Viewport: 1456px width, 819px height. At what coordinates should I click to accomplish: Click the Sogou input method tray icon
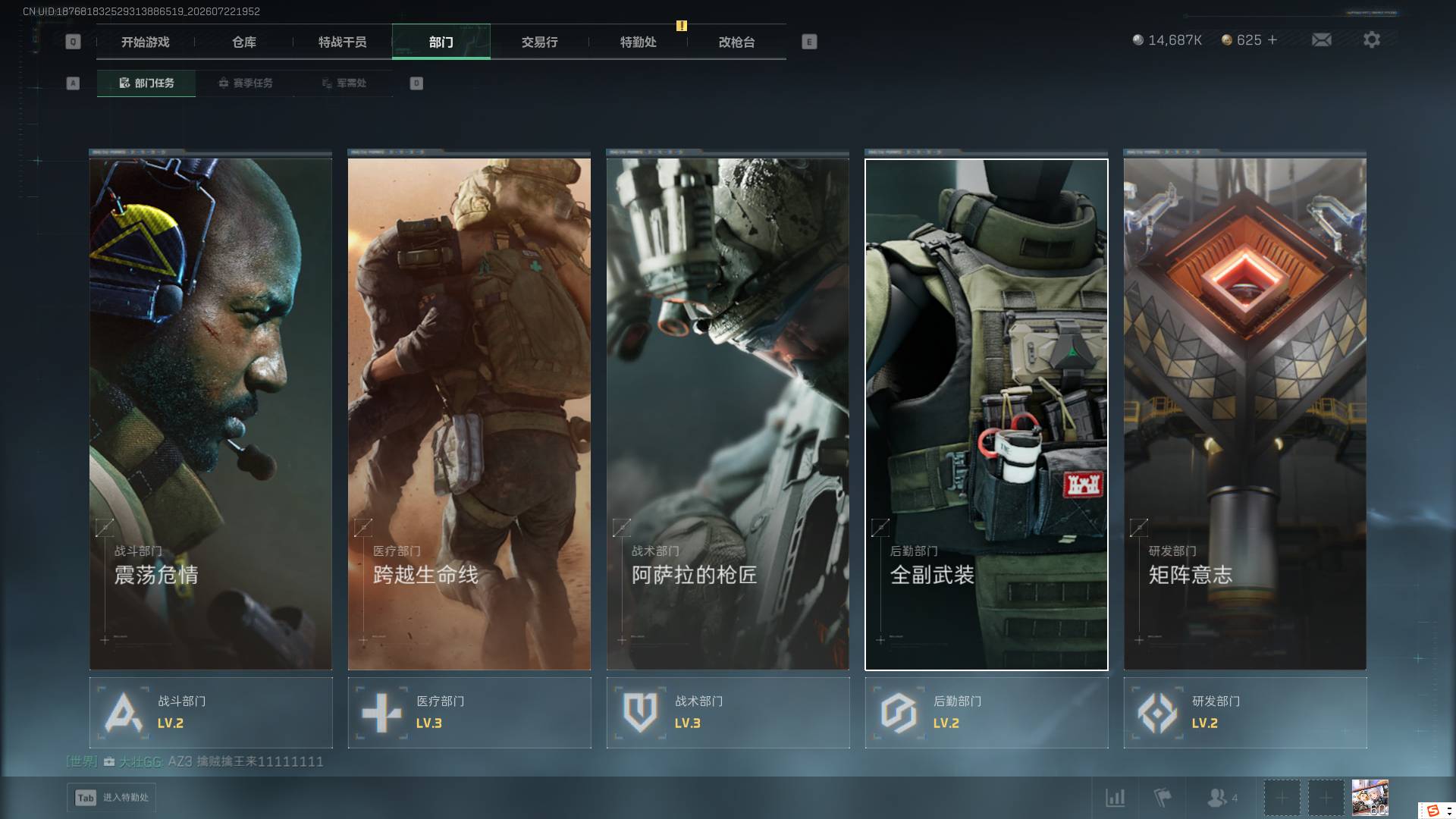(x=1432, y=811)
